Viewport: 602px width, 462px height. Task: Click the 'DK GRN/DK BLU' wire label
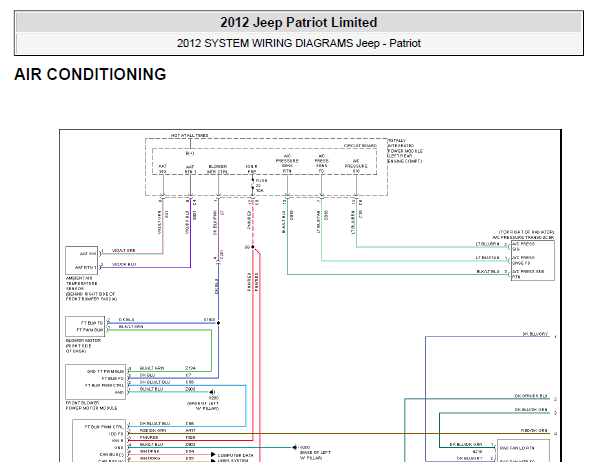(x=531, y=396)
